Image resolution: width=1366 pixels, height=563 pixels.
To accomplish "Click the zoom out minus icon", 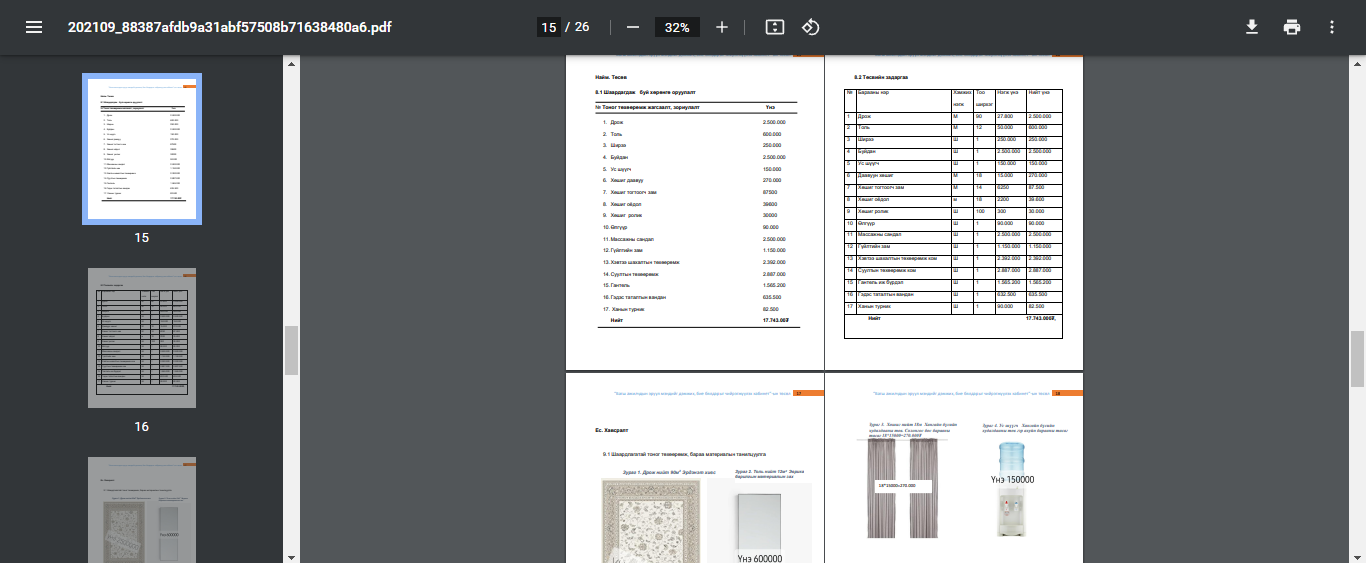I will click(x=632, y=27).
